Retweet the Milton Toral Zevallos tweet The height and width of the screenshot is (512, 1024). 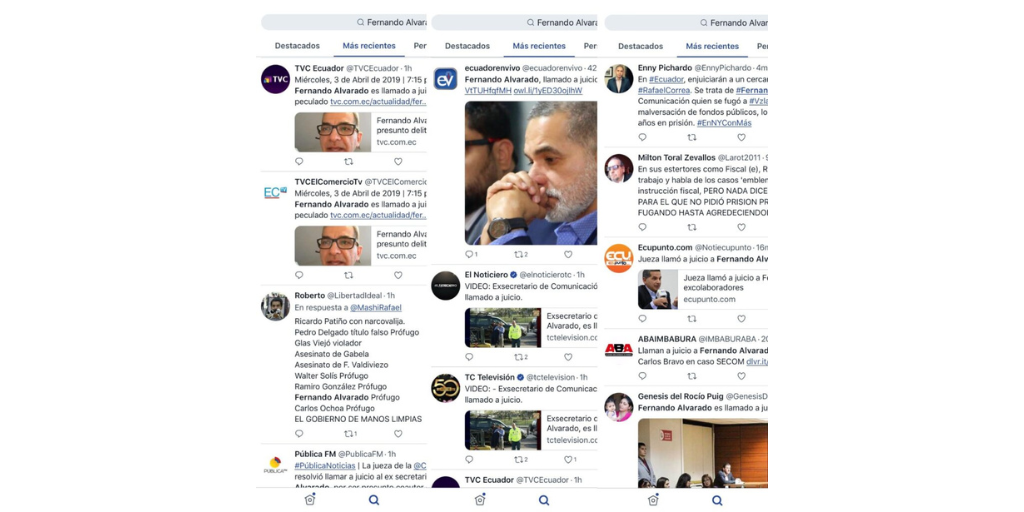pos(692,227)
